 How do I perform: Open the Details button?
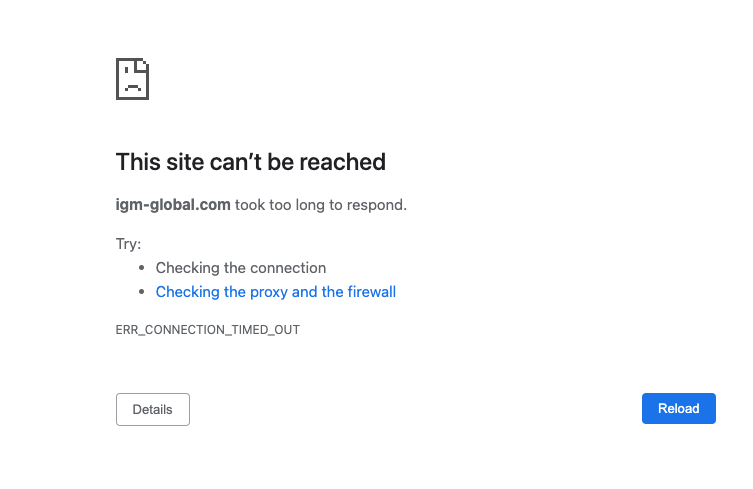point(153,409)
